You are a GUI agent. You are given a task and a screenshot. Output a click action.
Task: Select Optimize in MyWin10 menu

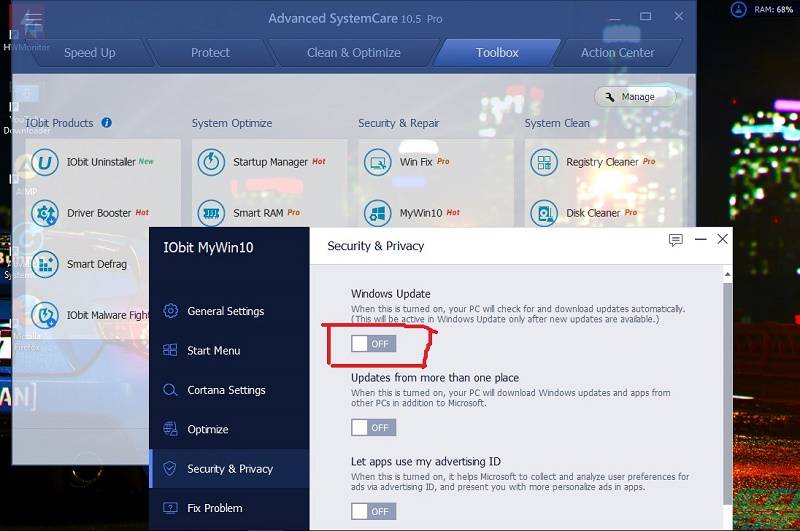pyautogui.click(x=229, y=429)
